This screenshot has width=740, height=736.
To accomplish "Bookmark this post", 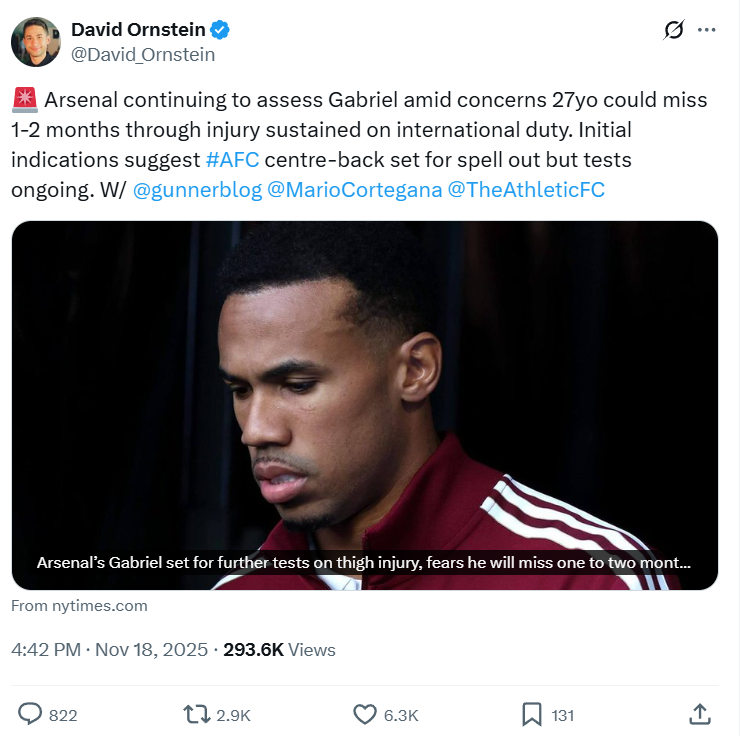I will pos(532,714).
